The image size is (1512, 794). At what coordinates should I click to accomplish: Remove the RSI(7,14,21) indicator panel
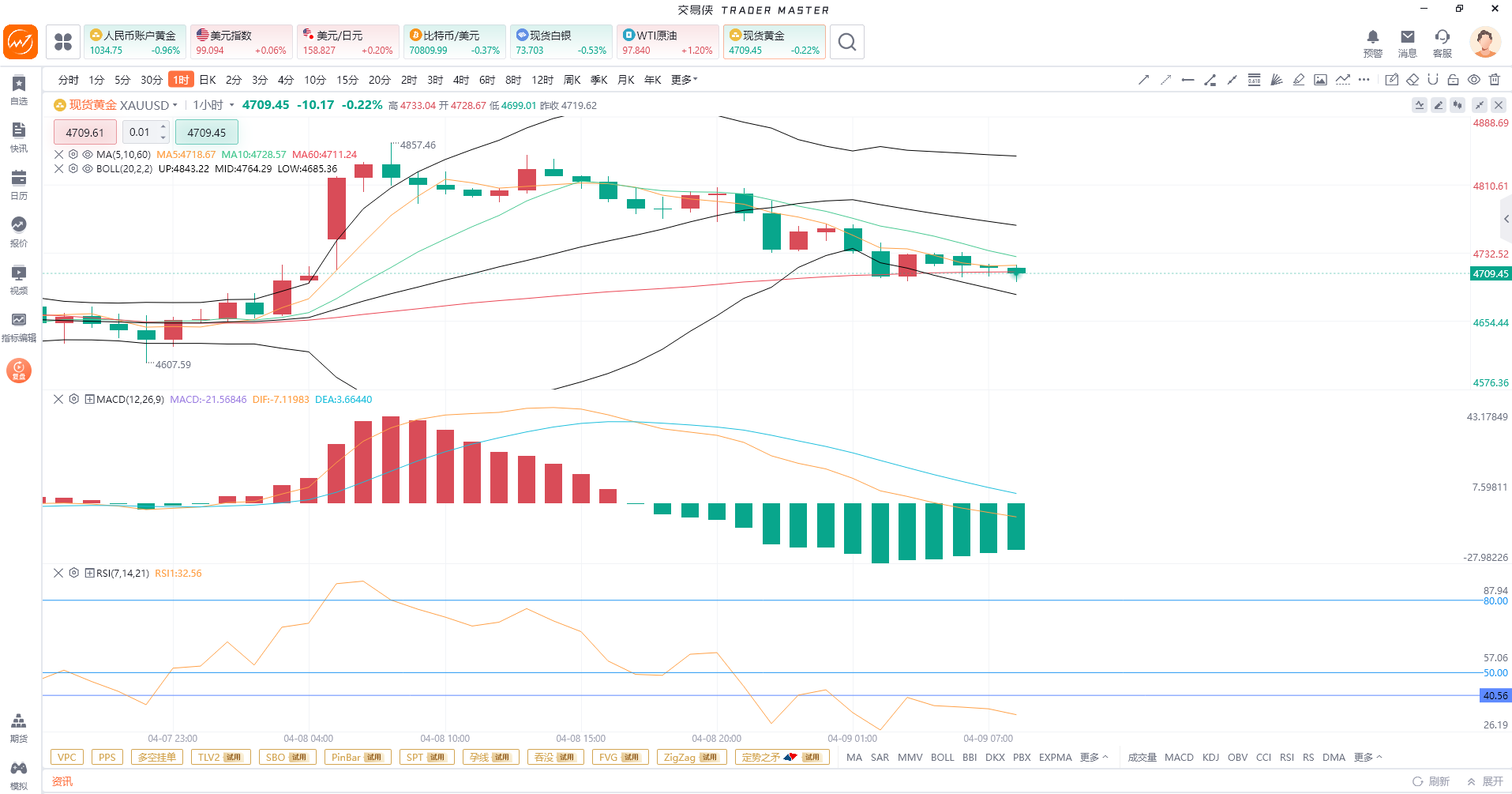click(x=58, y=573)
